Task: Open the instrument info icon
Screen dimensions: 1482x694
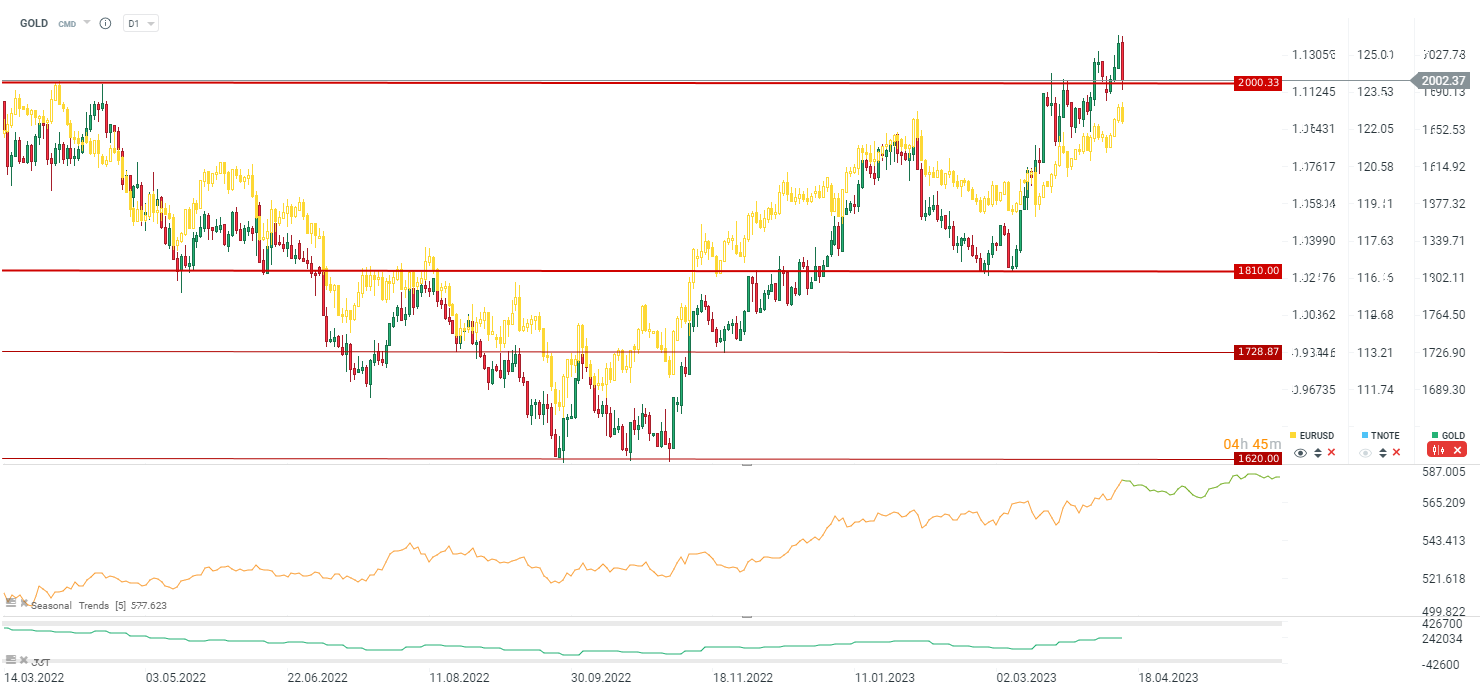Action: tap(105, 22)
